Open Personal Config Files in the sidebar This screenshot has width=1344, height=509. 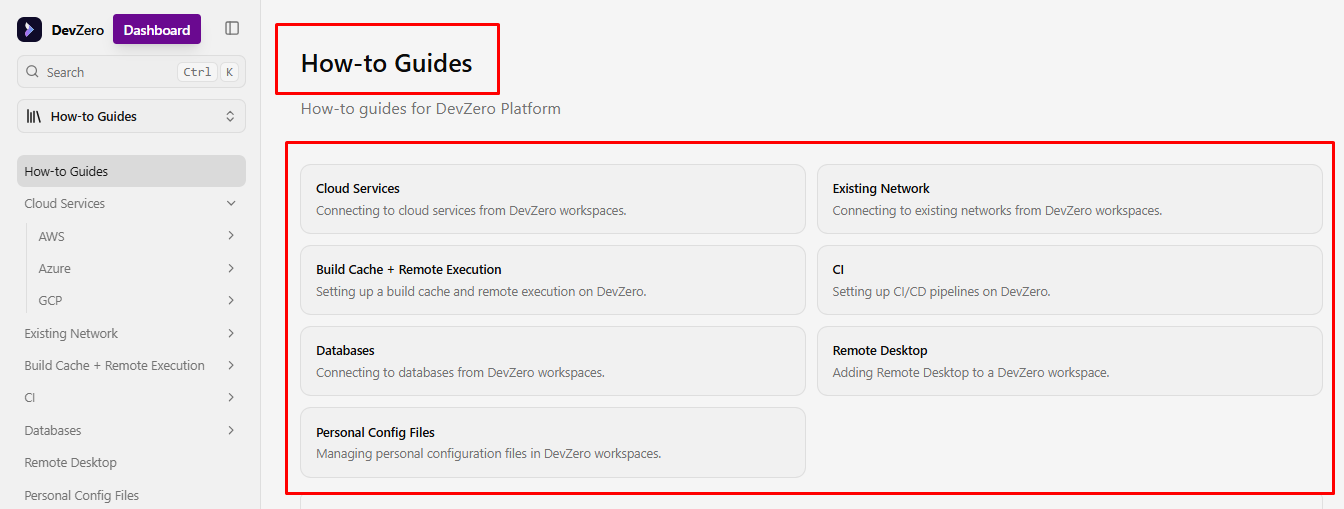[x=82, y=495]
